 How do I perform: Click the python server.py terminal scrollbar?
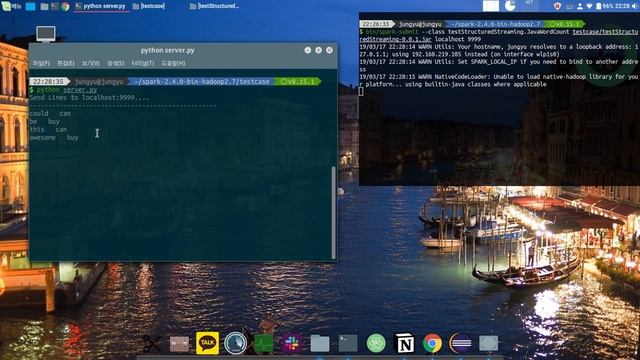tap(334, 212)
